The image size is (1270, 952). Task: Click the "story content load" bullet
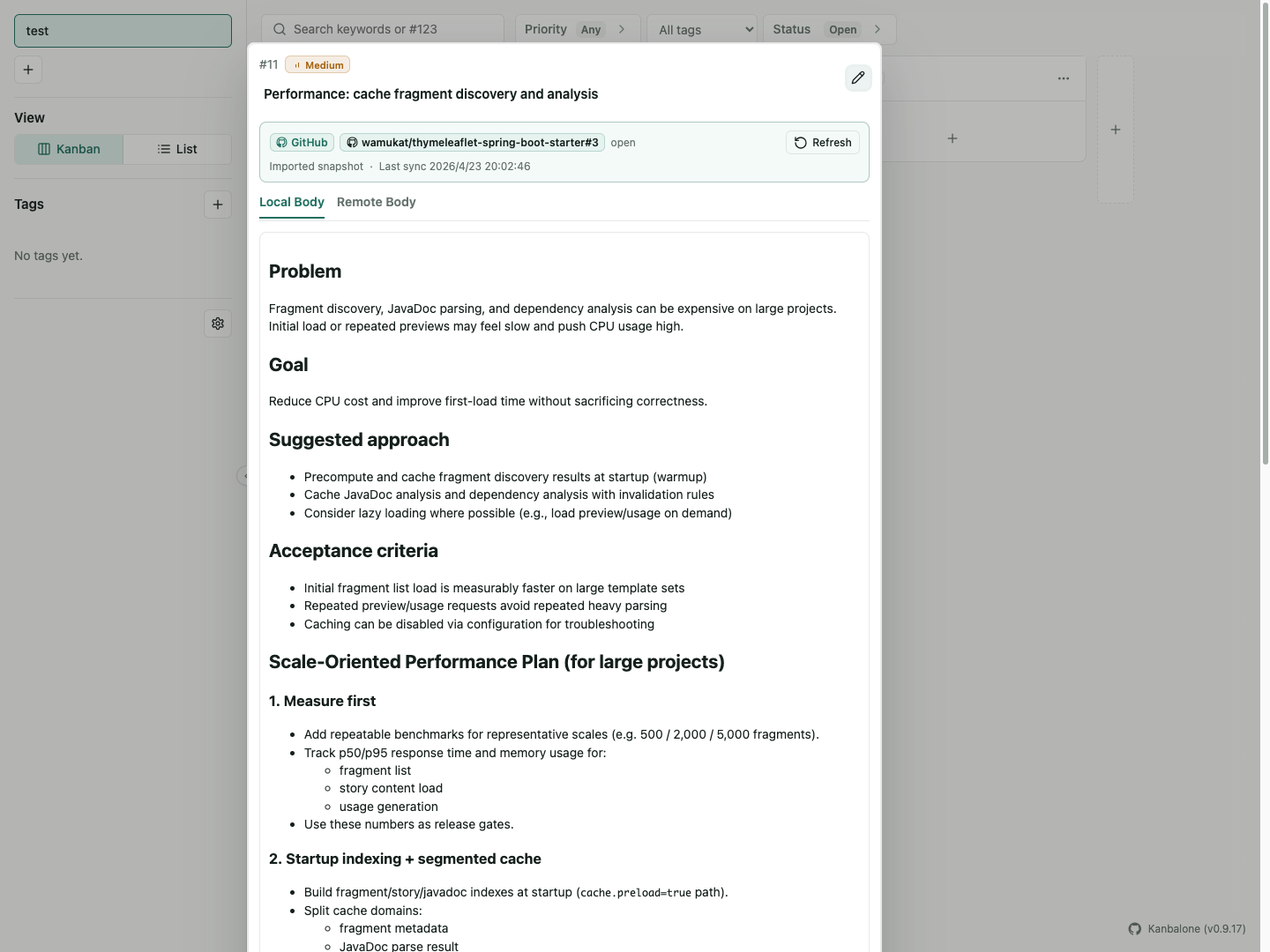pos(391,789)
